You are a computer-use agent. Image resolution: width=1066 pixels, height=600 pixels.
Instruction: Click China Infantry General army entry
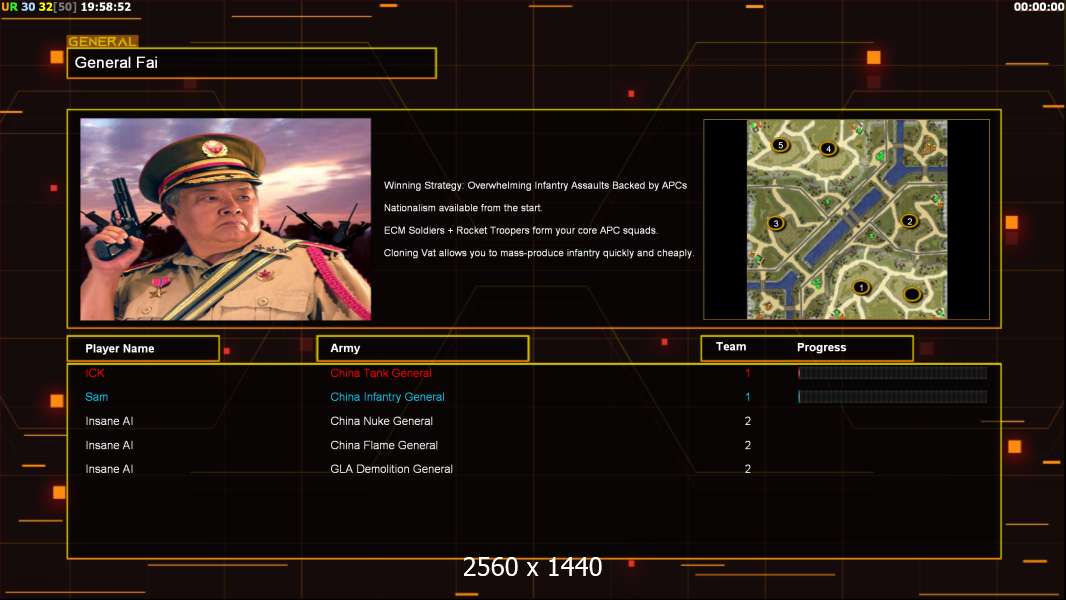point(387,397)
